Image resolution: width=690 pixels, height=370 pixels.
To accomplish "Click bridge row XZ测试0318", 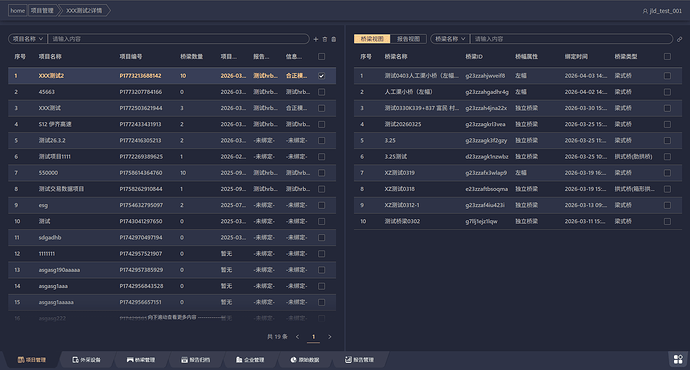I will (x=518, y=189).
